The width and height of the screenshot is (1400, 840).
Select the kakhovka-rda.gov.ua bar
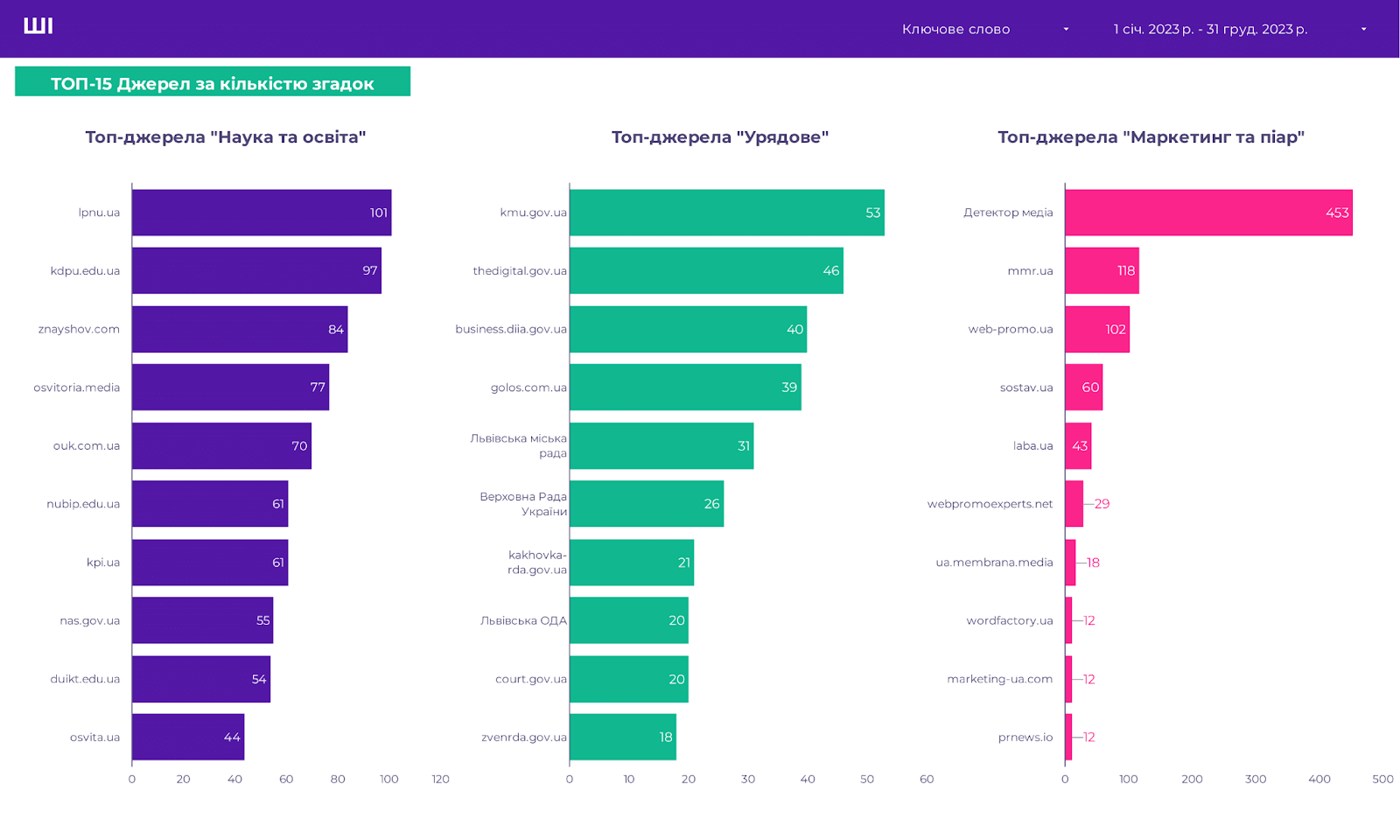[x=632, y=563]
